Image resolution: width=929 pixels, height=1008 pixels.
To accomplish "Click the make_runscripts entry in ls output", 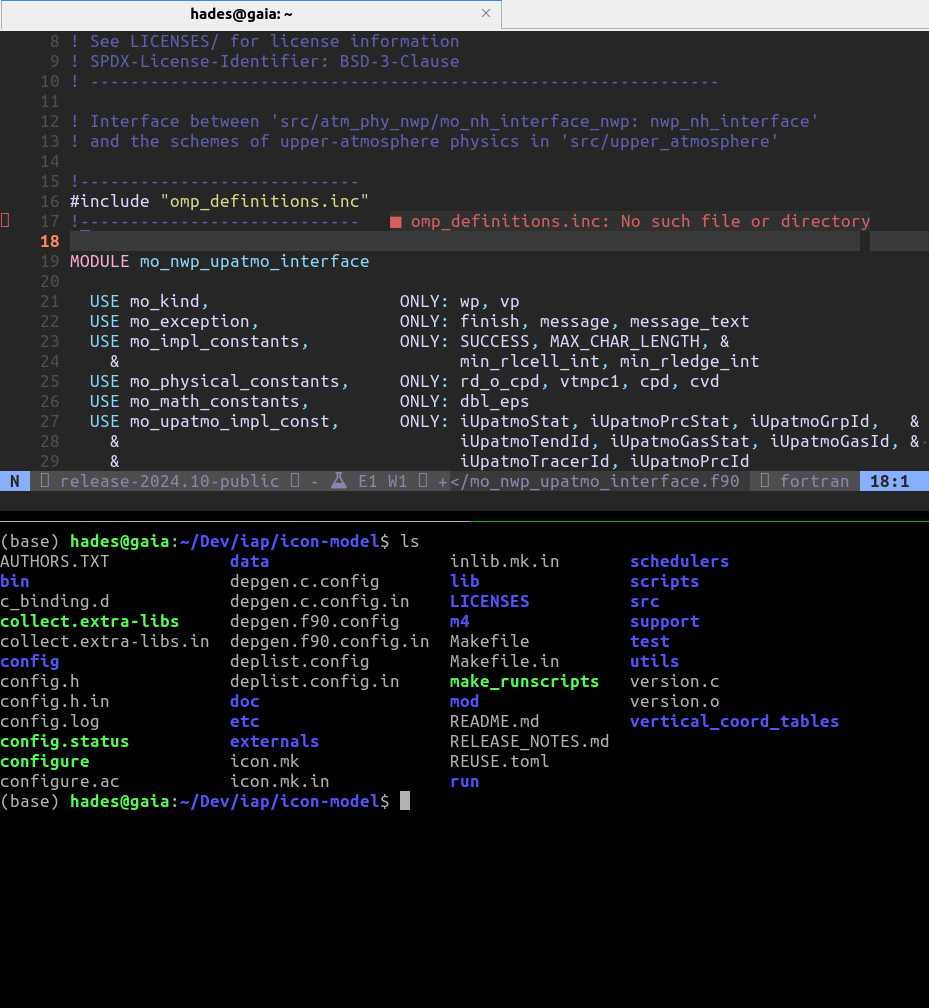I will 524,681.
